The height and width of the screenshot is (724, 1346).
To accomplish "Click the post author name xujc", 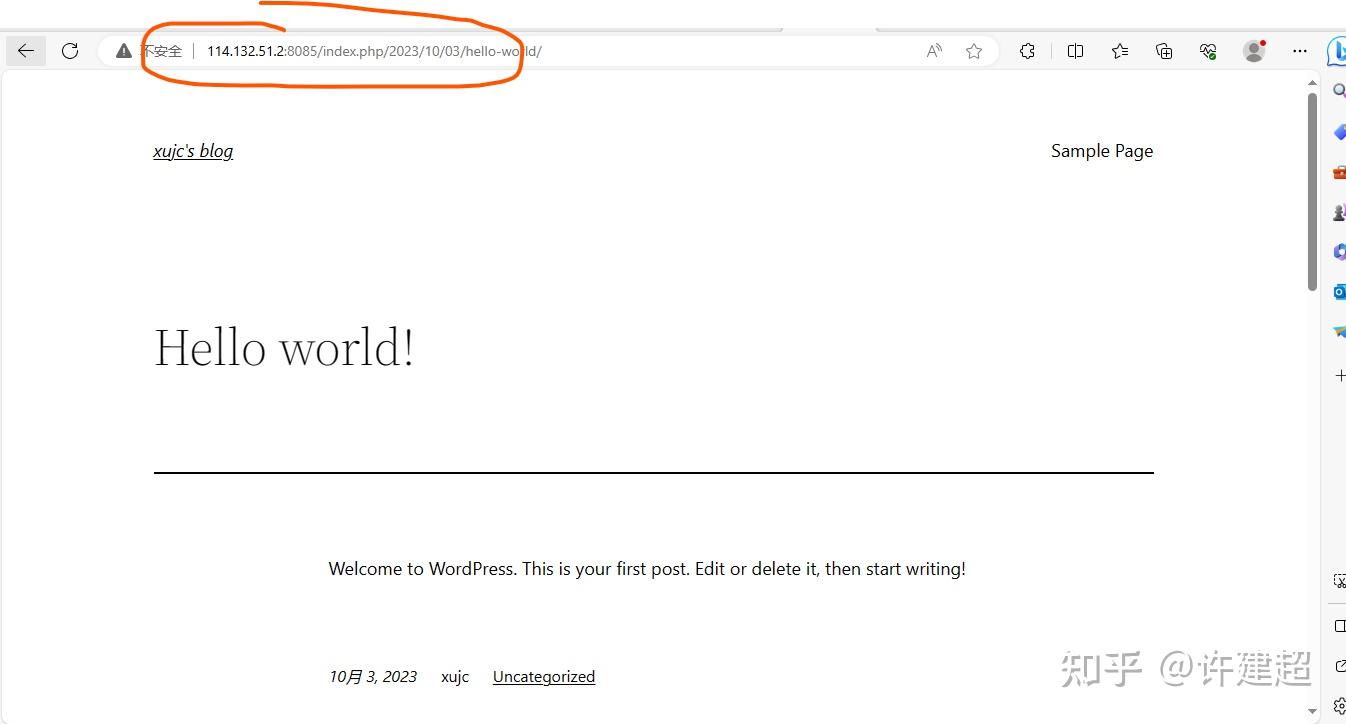I will 455,677.
